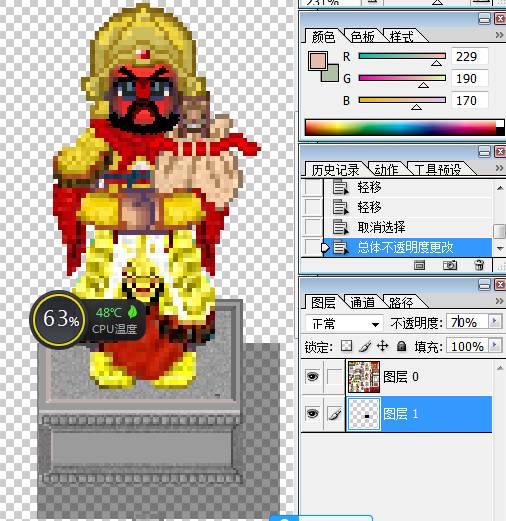Viewport: 506px width, 521px height.
Task: Set history brush source for second 轻移
Action: click(313, 207)
